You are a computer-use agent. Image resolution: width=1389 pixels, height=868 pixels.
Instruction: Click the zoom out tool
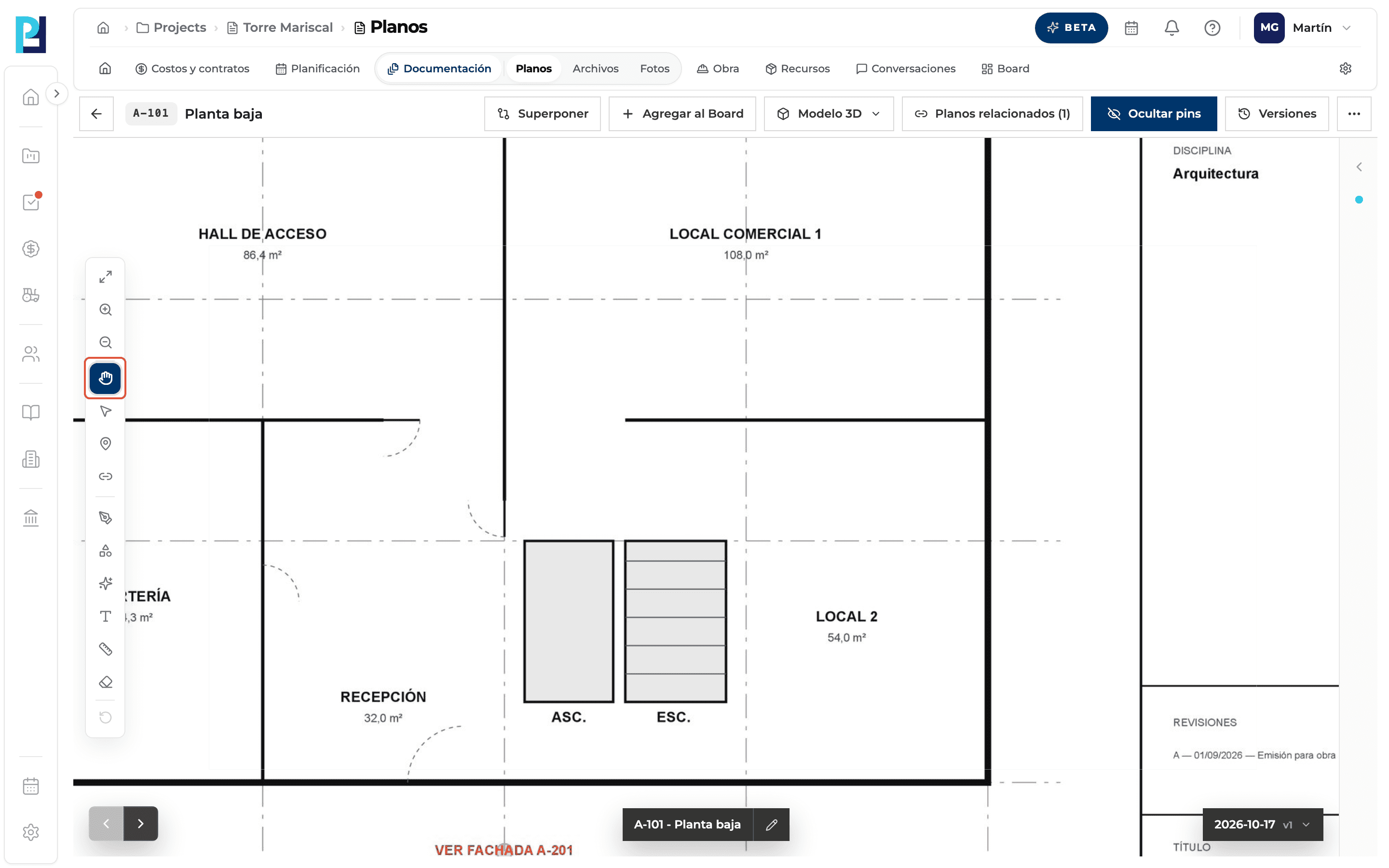click(x=105, y=343)
